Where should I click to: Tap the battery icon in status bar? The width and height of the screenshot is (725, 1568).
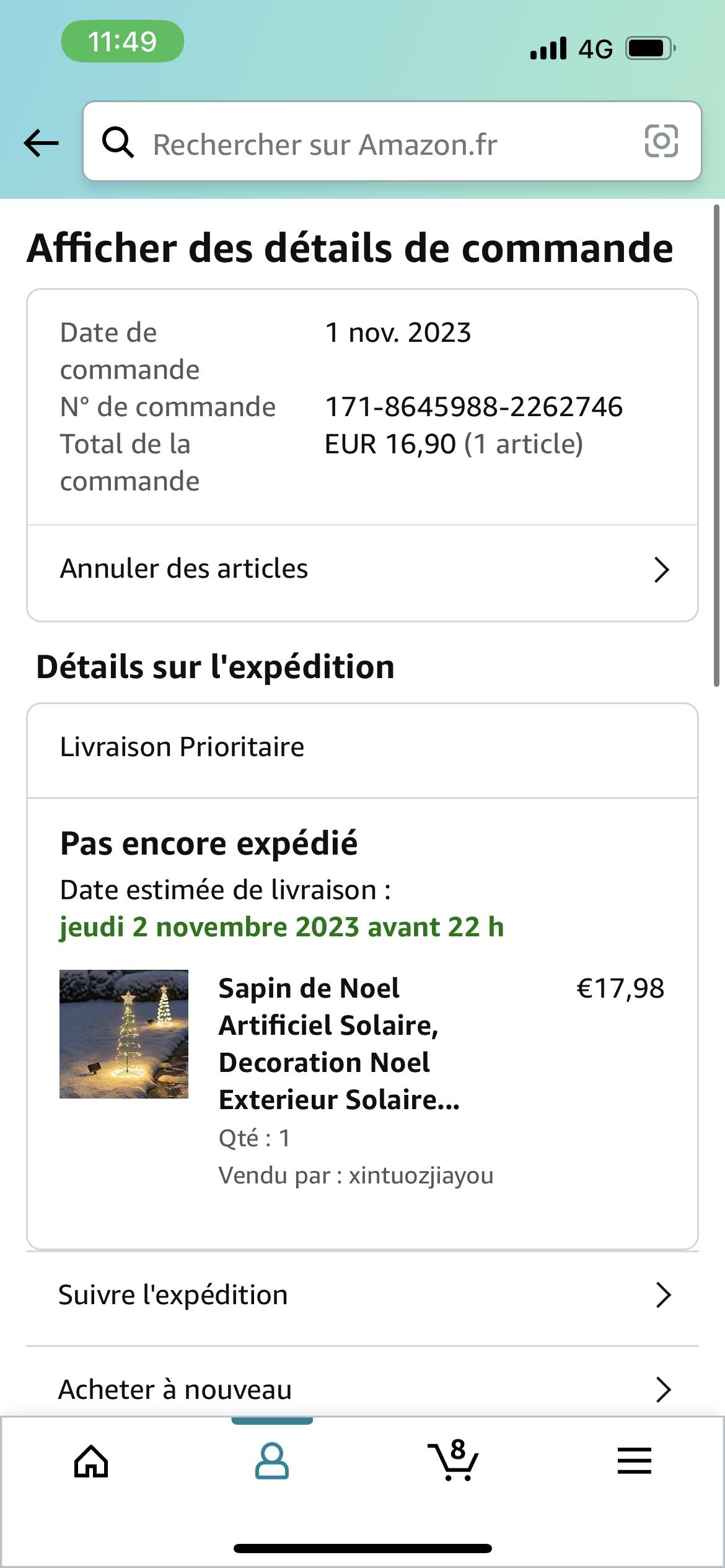coord(650,48)
